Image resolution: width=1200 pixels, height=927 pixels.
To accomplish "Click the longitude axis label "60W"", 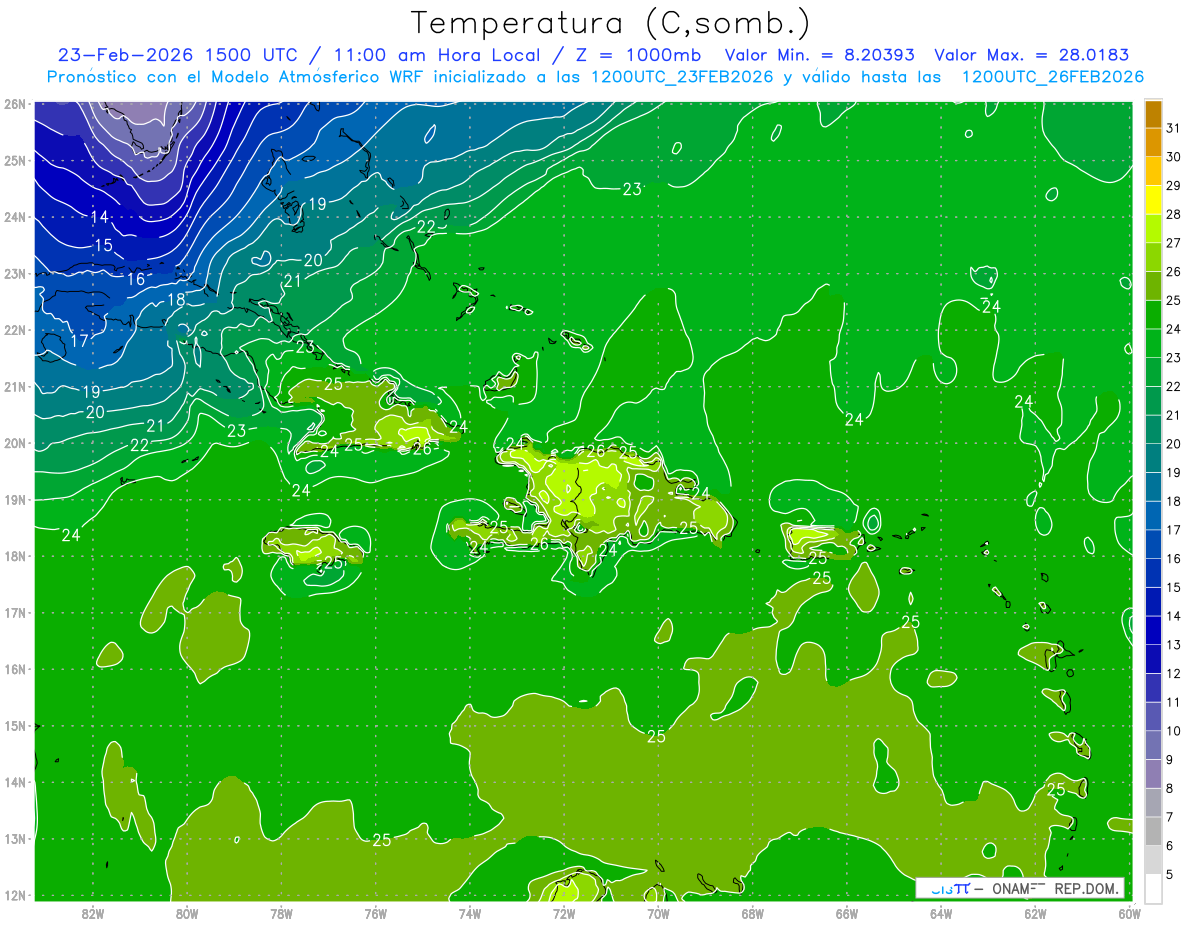I will [1129, 913].
